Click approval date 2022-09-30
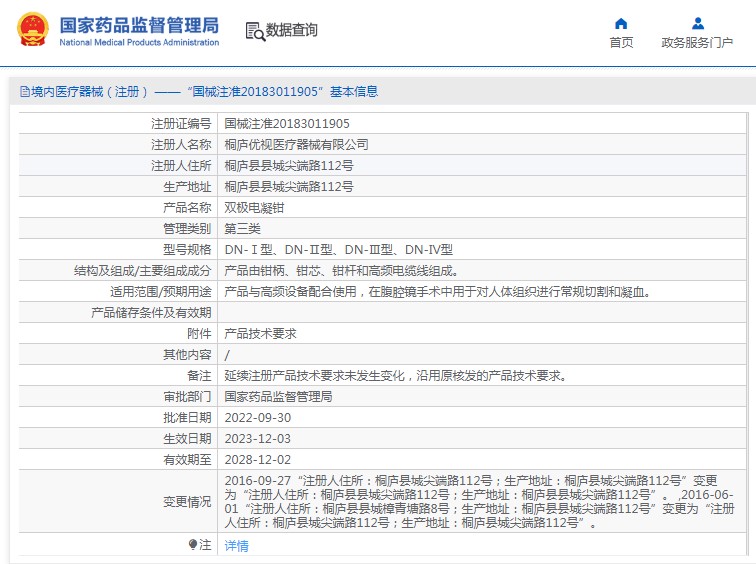 [x=258, y=418]
